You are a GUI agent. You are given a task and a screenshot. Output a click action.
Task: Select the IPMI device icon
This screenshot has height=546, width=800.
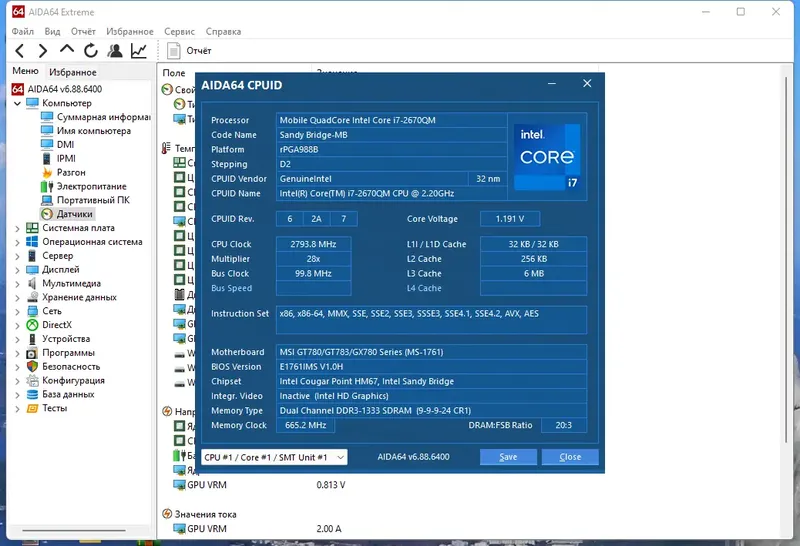pyautogui.click(x=47, y=158)
